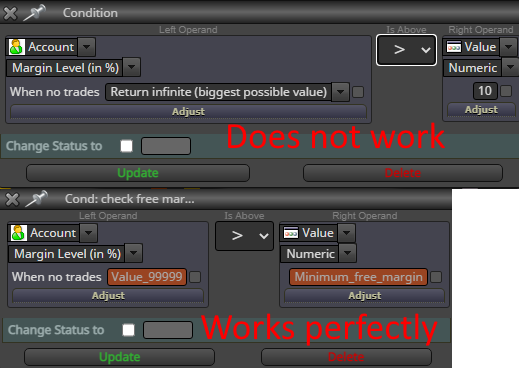Open Is Above operator dropdown in lower panel
Image resolution: width=519 pixels, height=368 pixels.
244,236
